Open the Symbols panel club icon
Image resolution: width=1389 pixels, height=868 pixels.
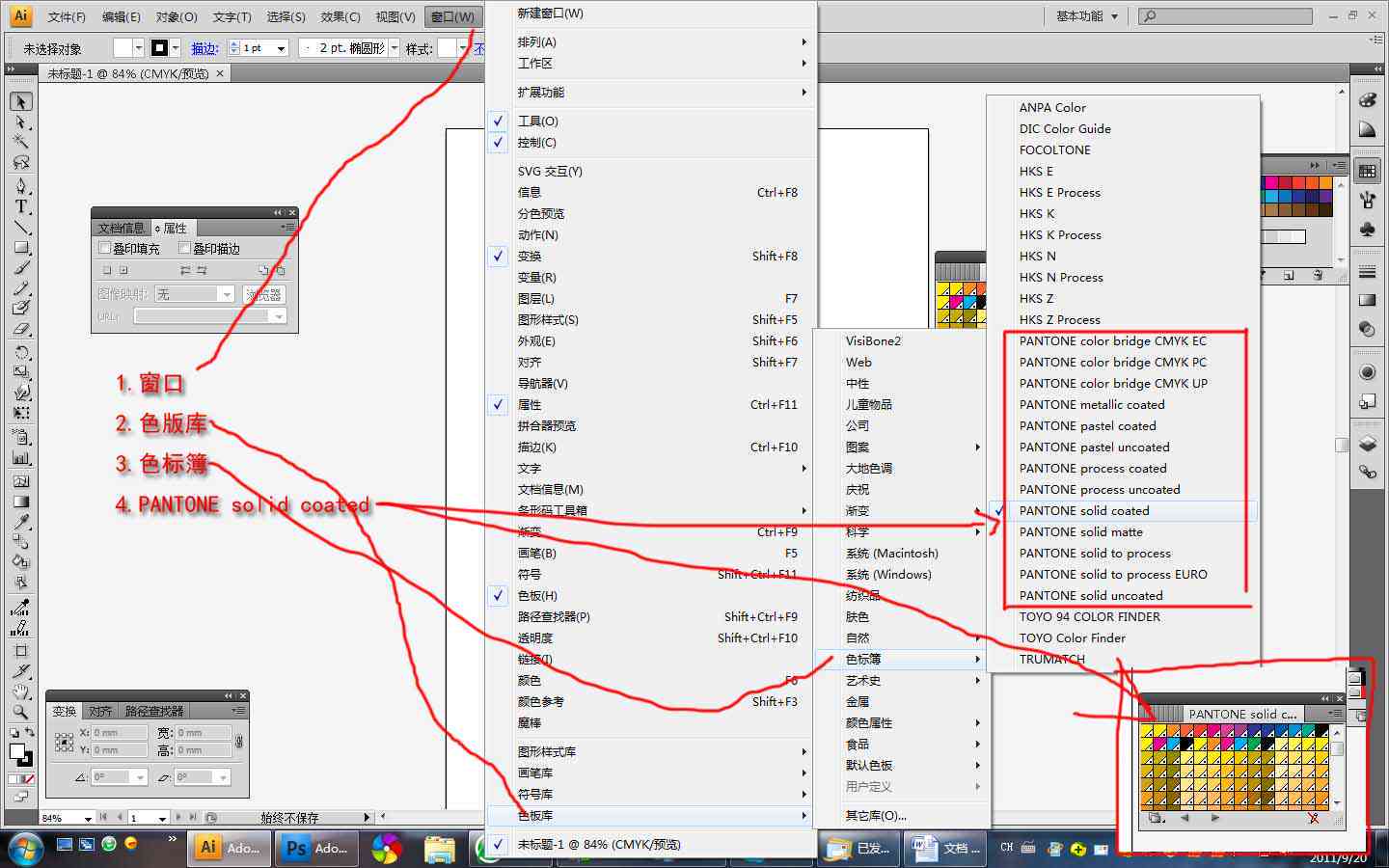[x=1367, y=230]
